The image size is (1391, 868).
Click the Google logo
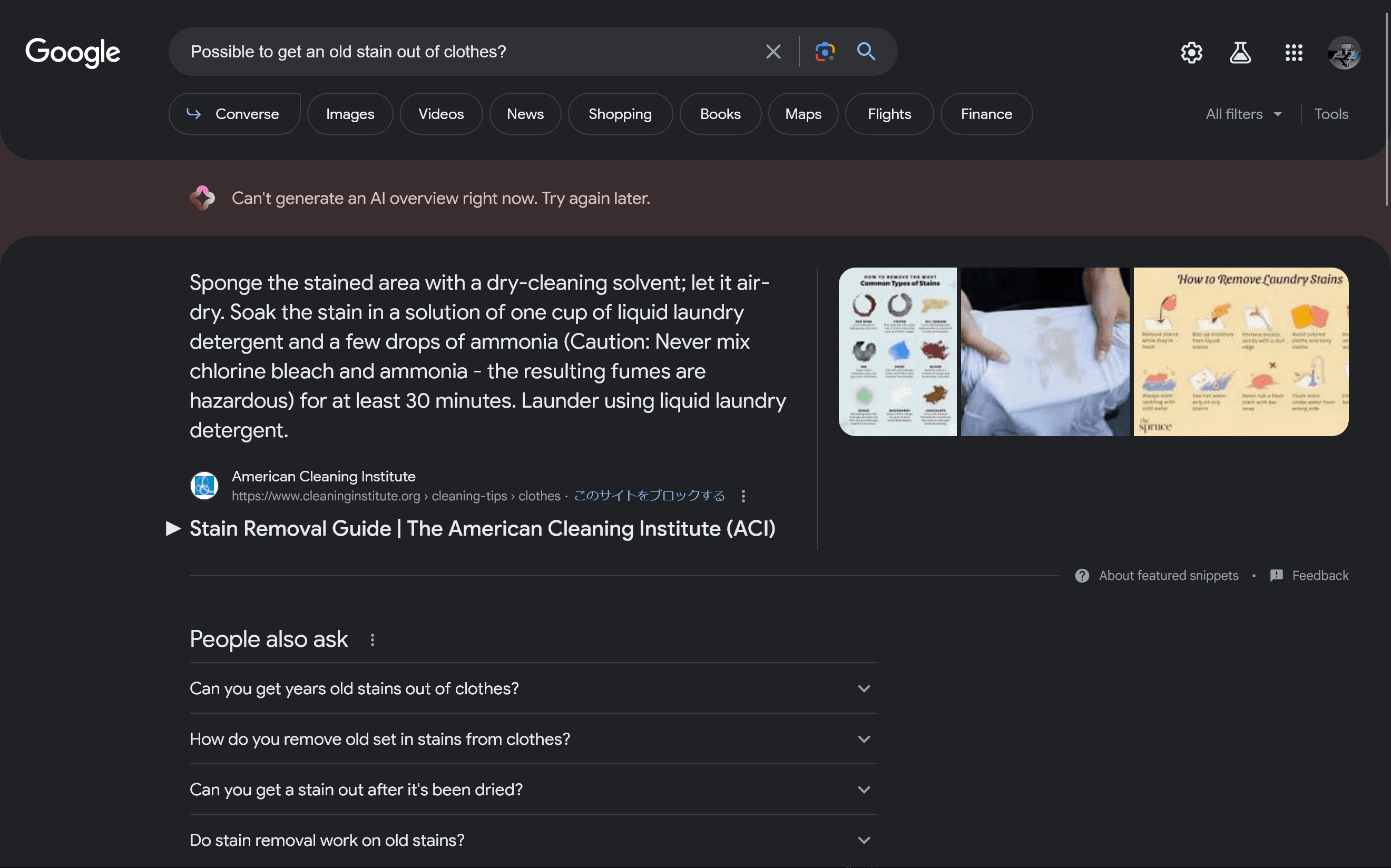point(73,52)
